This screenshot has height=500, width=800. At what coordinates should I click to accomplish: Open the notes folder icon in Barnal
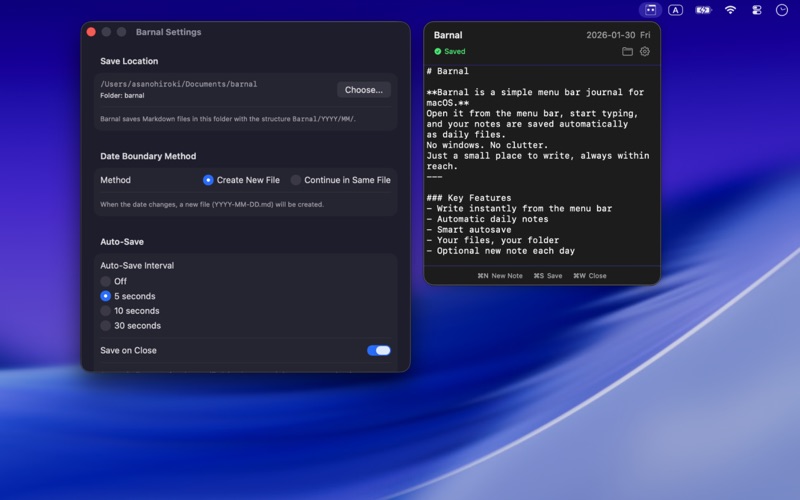(x=627, y=52)
